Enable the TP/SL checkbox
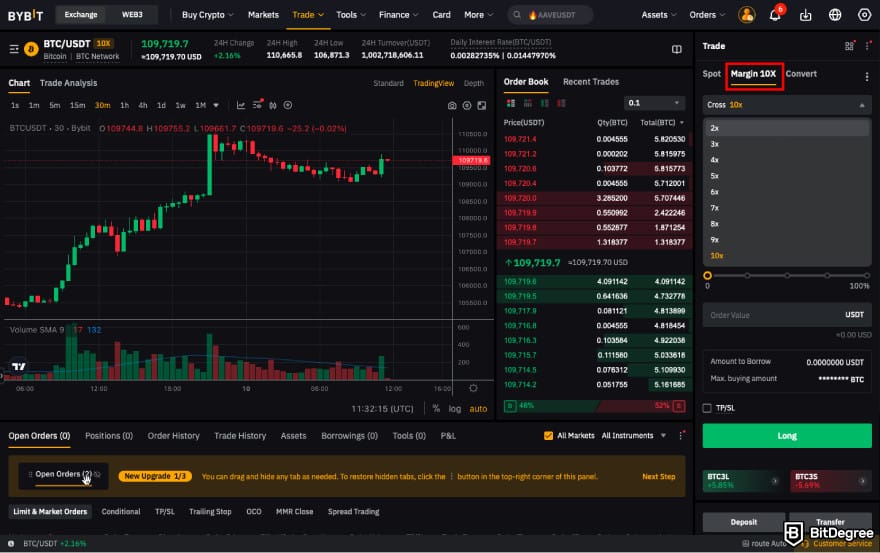 (708, 408)
